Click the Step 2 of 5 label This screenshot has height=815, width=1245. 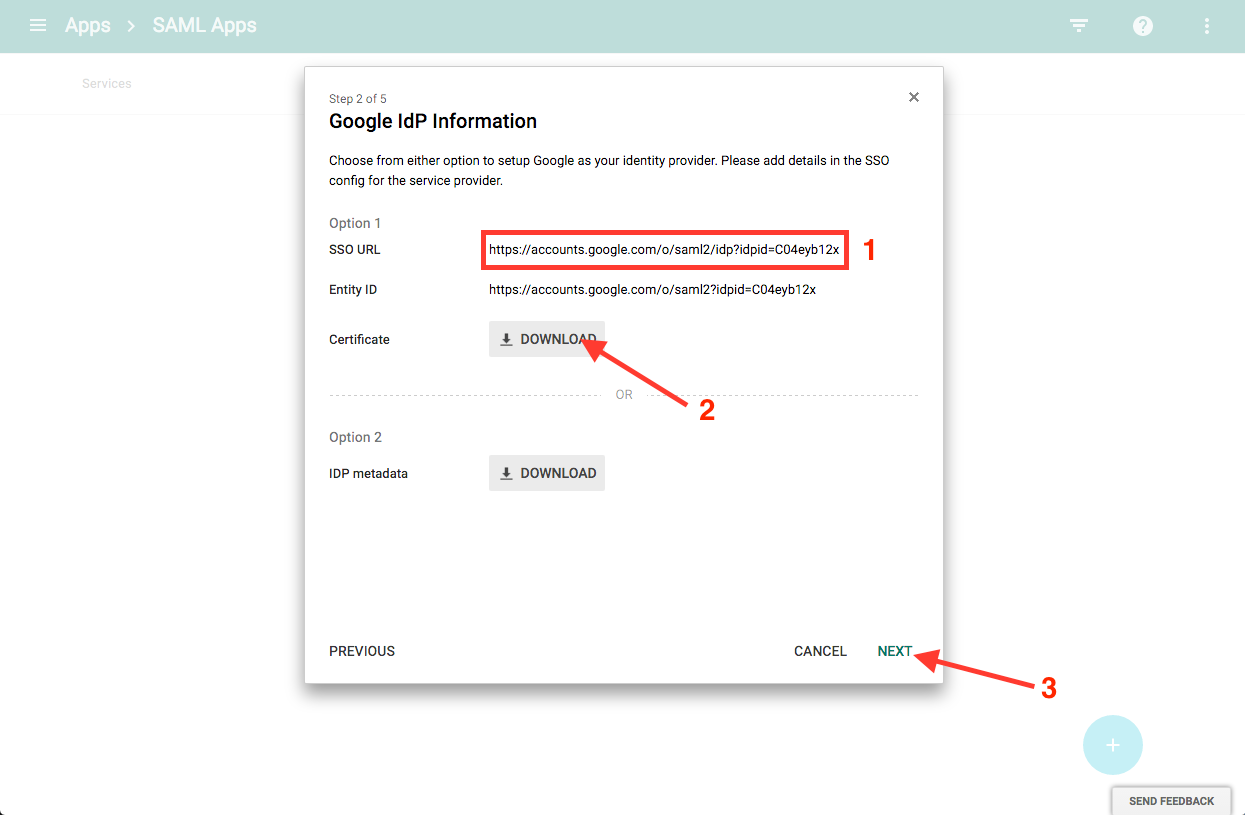tap(358, 98)
